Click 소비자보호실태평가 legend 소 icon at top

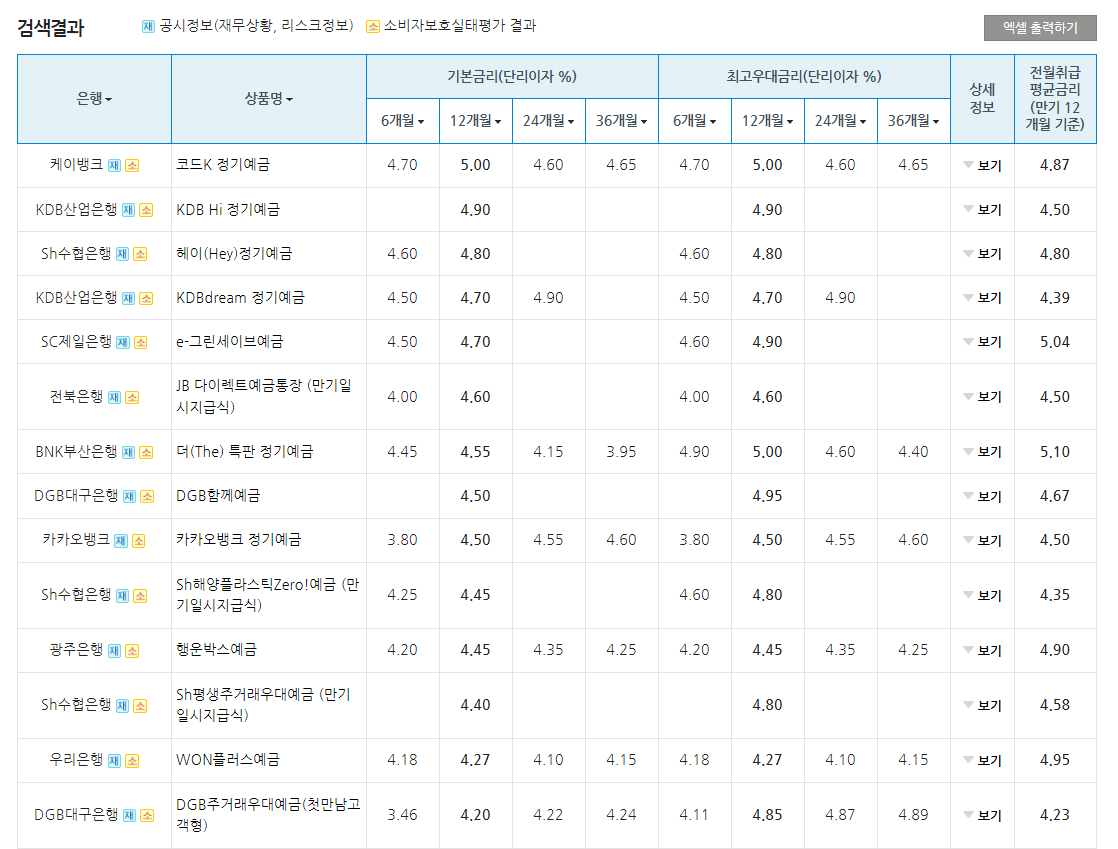click(373, 26)
